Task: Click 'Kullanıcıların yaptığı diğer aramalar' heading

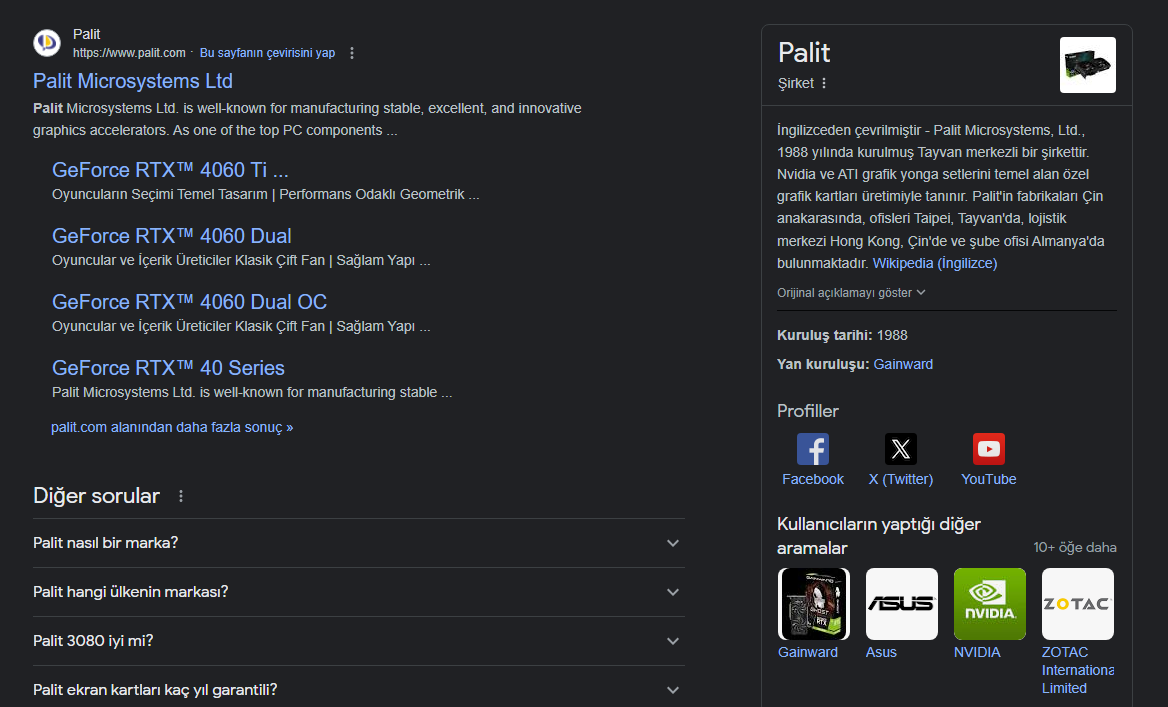Action: coord(879,536)
